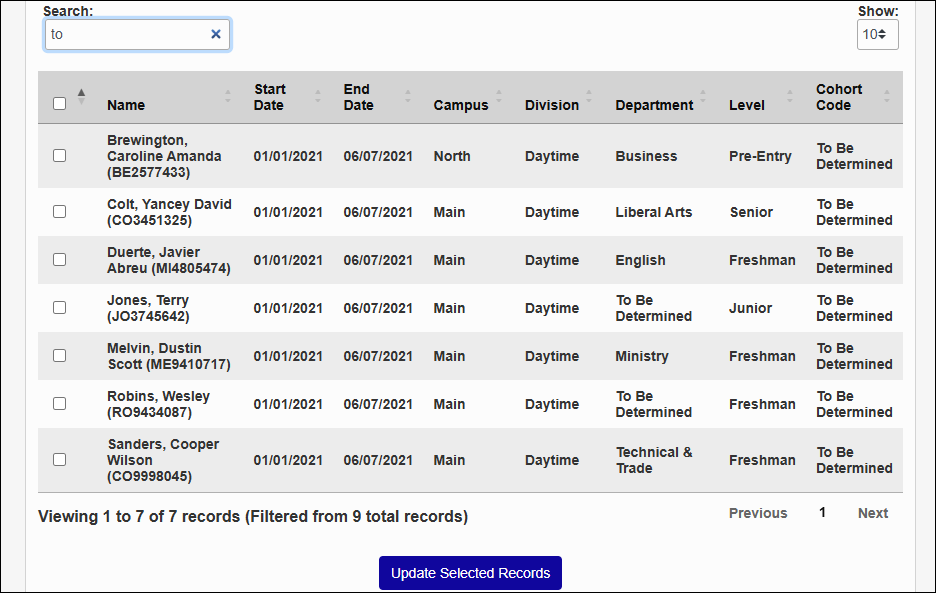Viewport: 936px width, 593px height.
Task: Click the Pre-Entry level cell
Action: tap(760, 156)
